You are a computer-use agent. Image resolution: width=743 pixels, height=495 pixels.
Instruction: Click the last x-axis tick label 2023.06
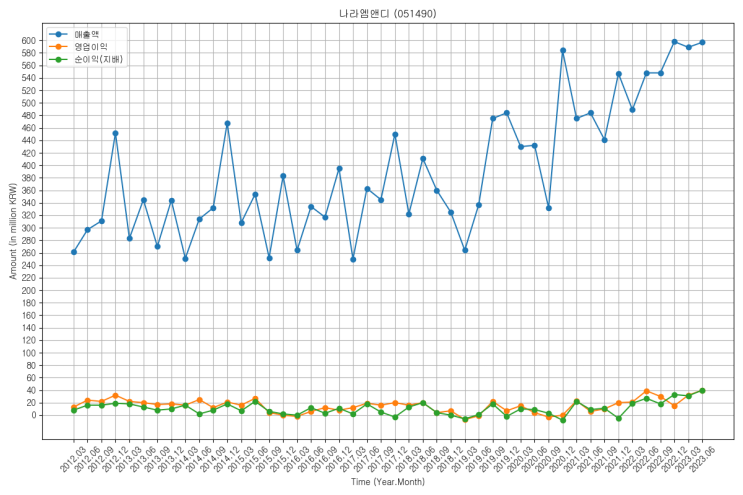tap(701, 459)
